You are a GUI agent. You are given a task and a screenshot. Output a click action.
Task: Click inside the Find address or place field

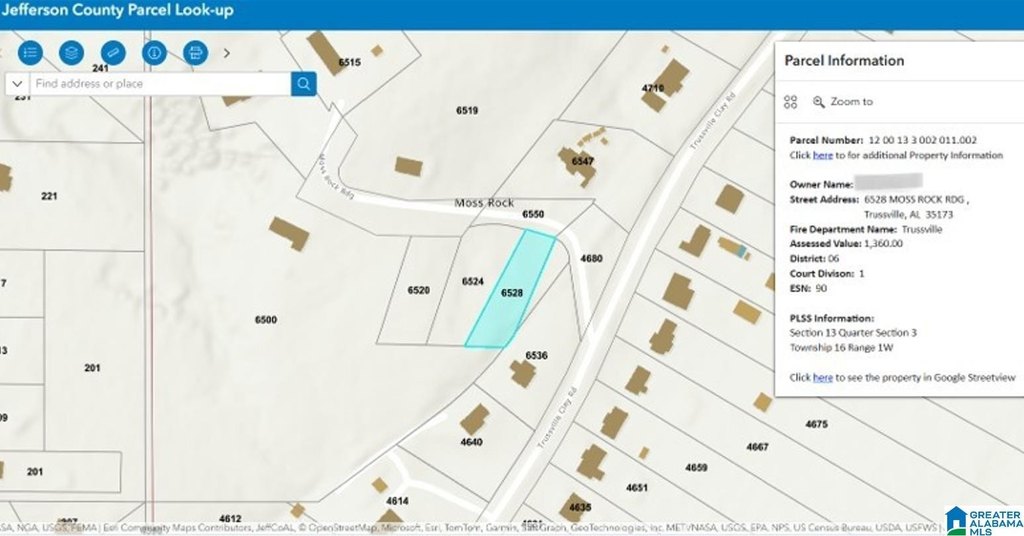pos(160,84)
